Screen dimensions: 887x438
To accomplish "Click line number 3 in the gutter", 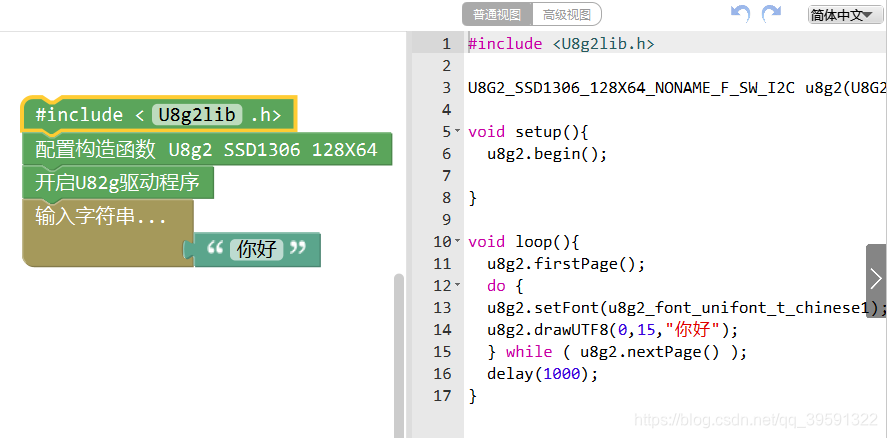I will click(x=447, y=88).
